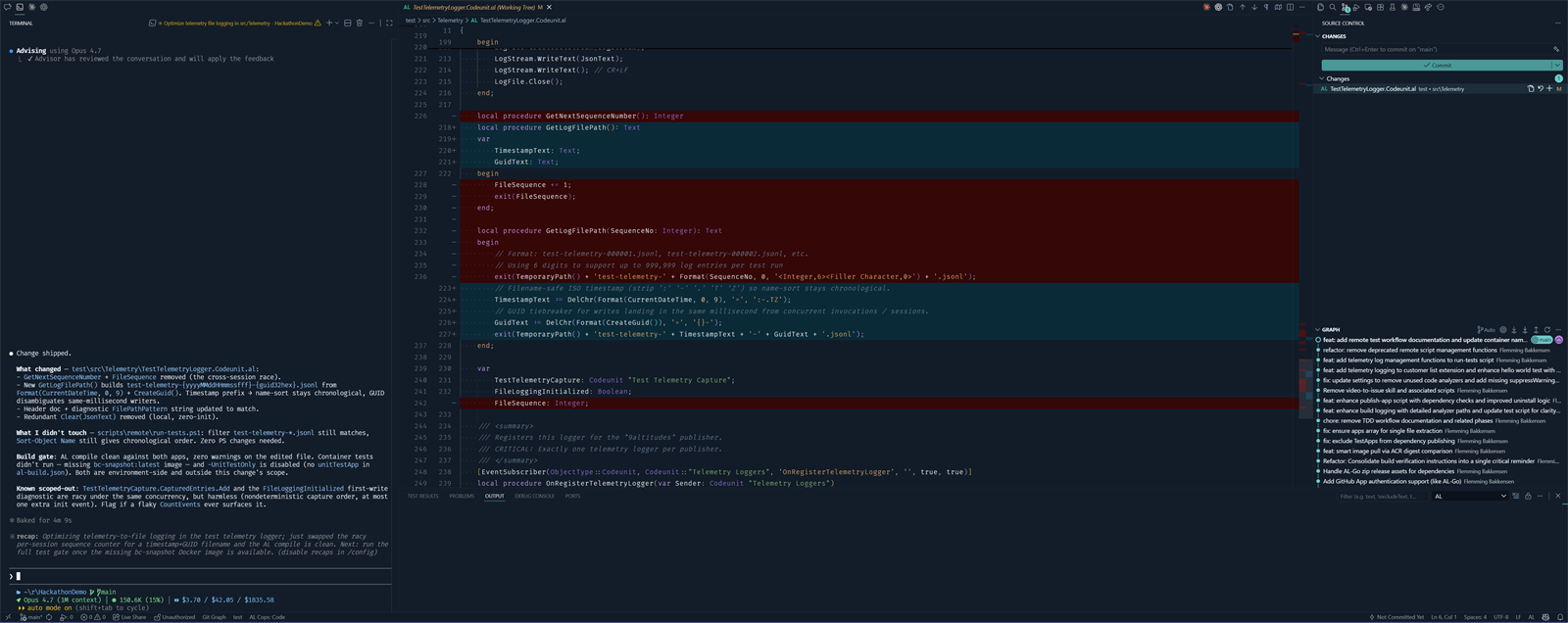
Task: Click the src breadcrumb segment
Action: (426, 21)
